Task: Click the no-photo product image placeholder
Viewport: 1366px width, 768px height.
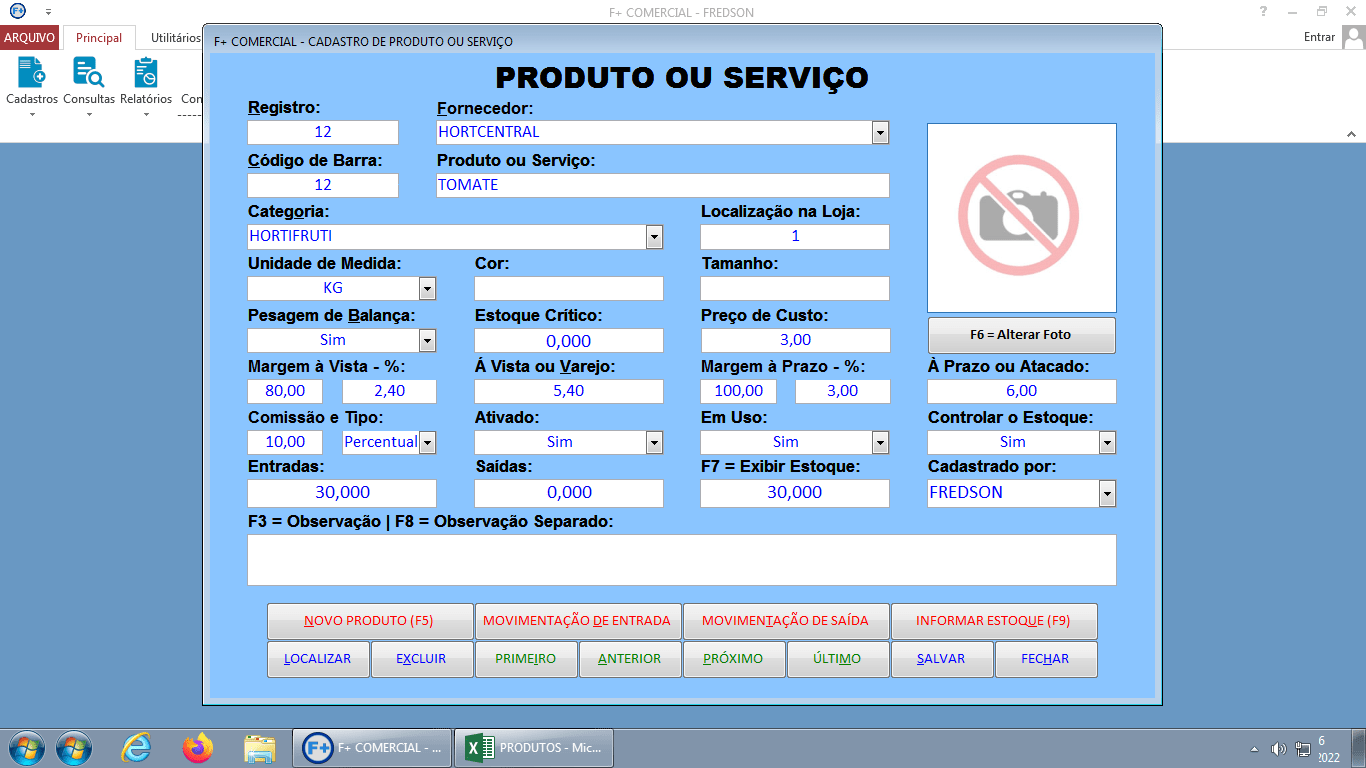Action: pyautogui.click(x=1021, y=217)
